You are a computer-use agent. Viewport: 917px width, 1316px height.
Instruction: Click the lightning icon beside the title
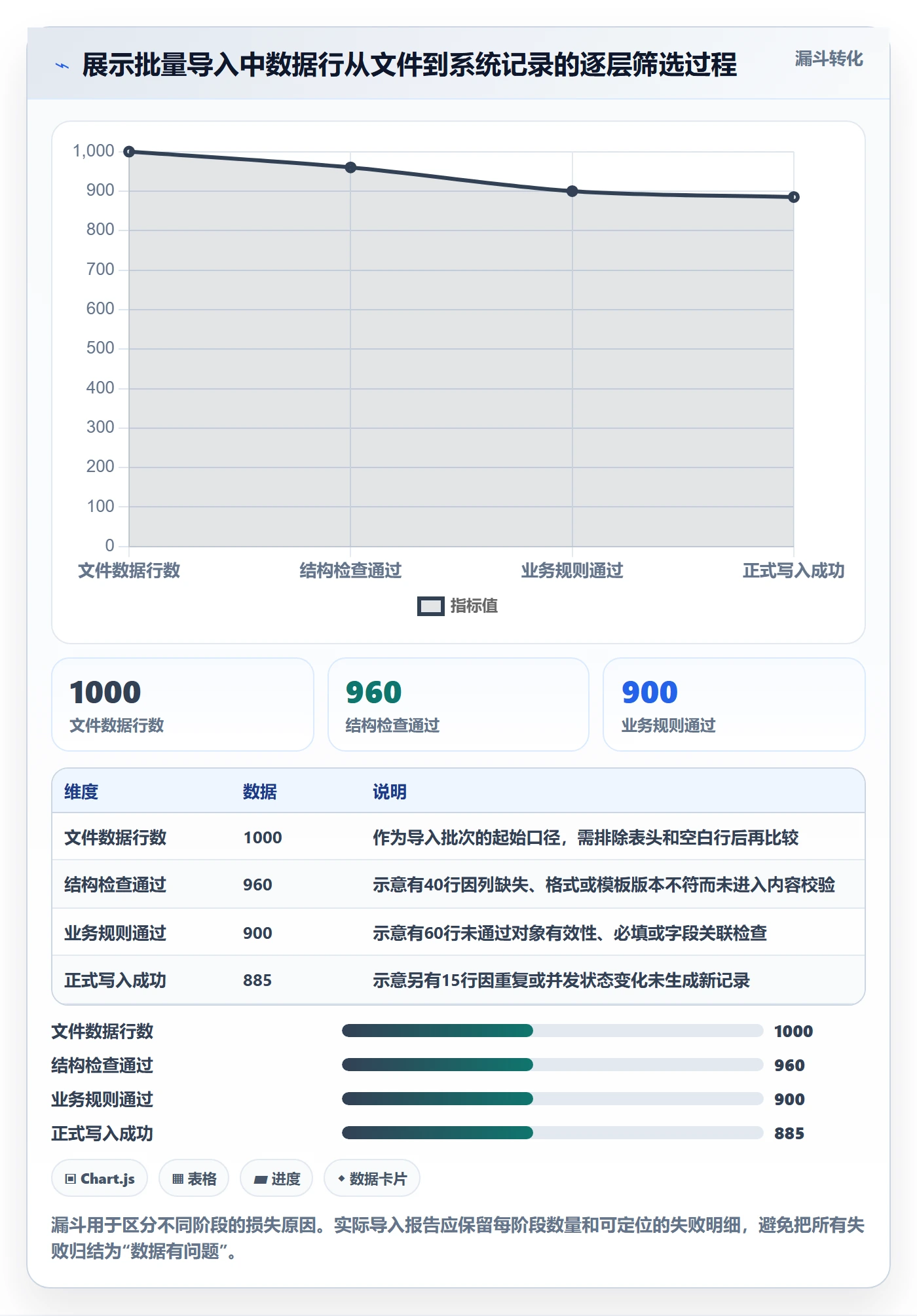pos(62,65)
